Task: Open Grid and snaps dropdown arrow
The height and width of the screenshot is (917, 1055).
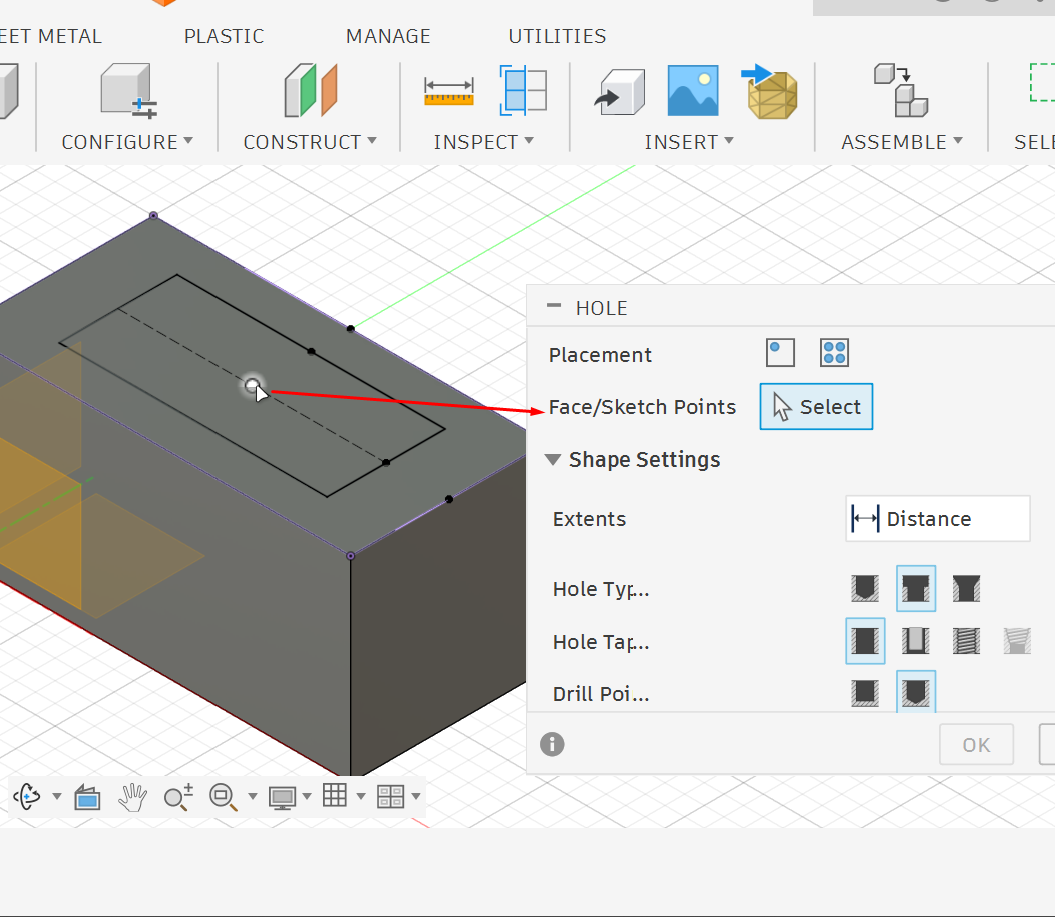Action: (x=361, y=797)
